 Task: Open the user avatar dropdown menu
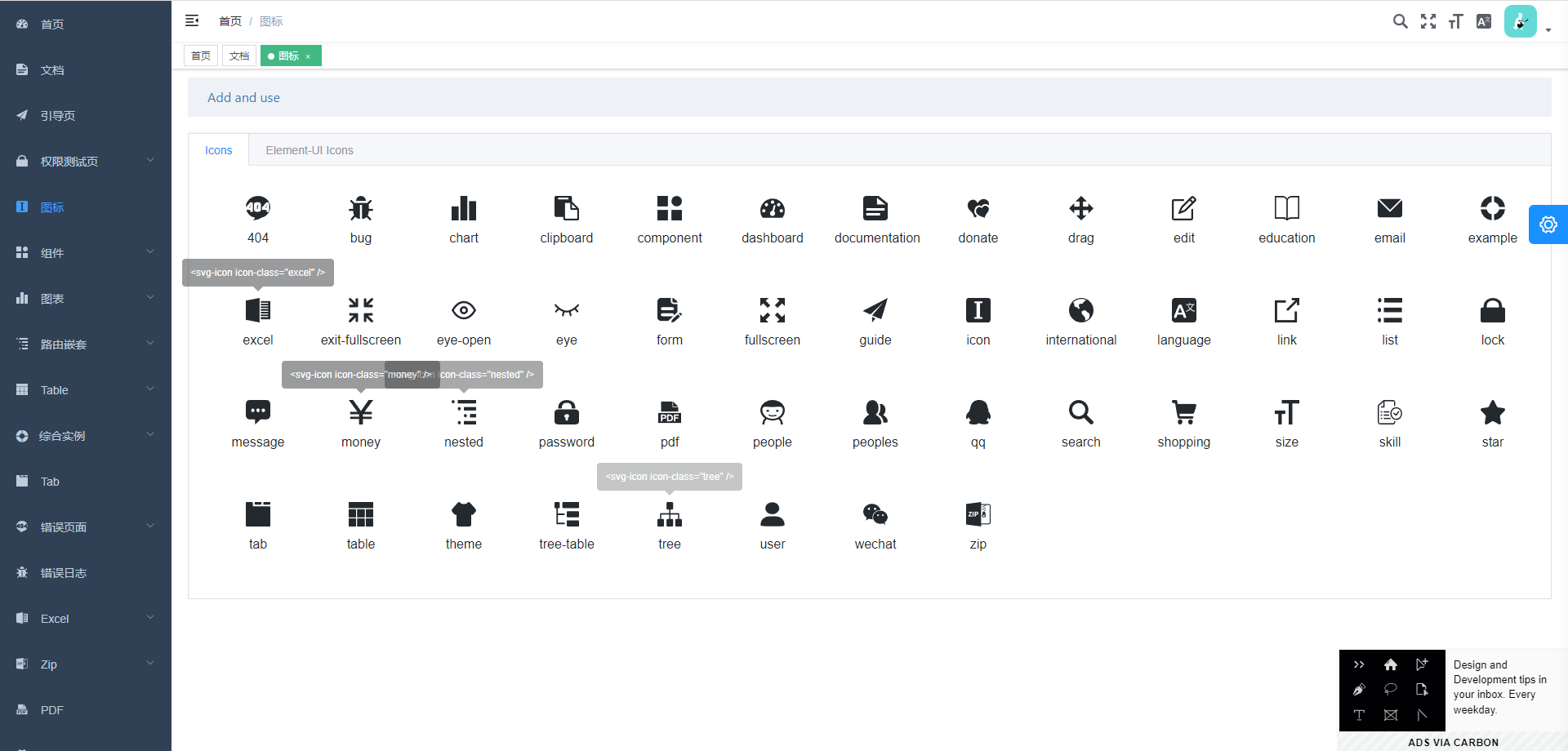tap(1527, 21)
